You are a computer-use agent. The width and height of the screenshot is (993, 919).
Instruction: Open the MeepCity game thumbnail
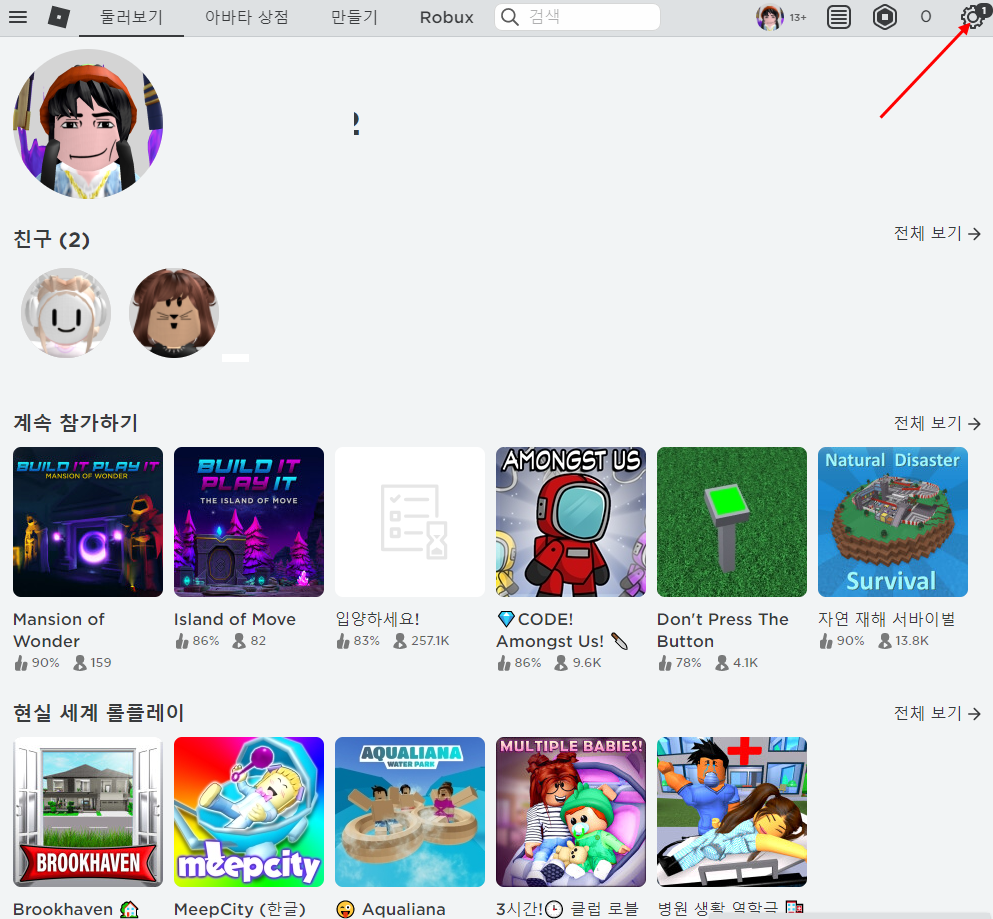click(249, 812)
